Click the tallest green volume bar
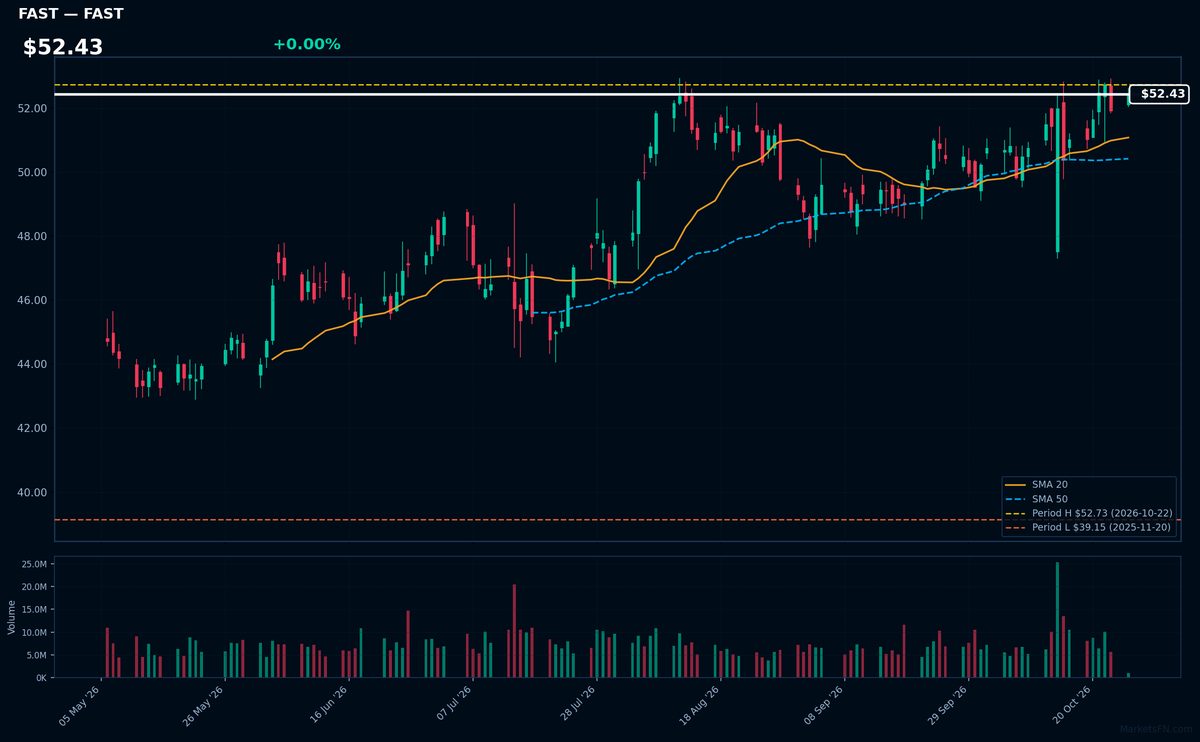Viewport: 1200px width, 742px height. pyautogui.click(x=1057, y=620)
